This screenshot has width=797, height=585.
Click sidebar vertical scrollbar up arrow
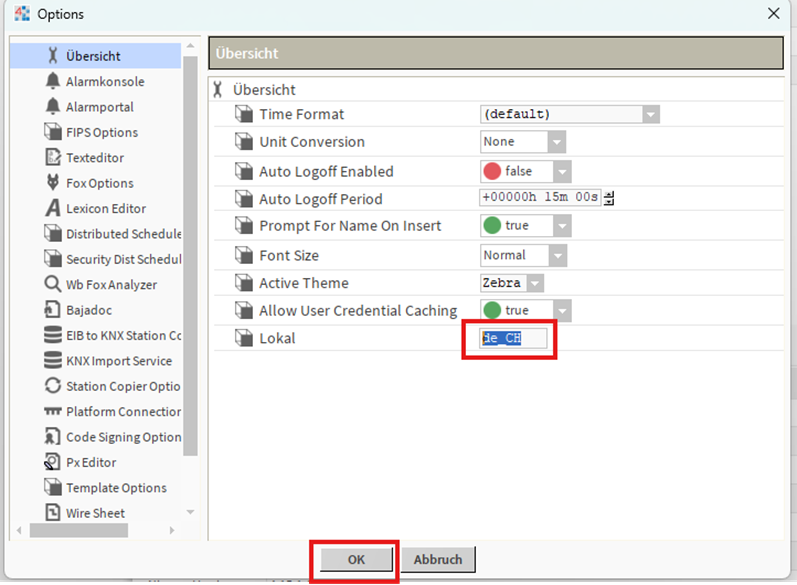pyautogui.click(x=191, y=46)
